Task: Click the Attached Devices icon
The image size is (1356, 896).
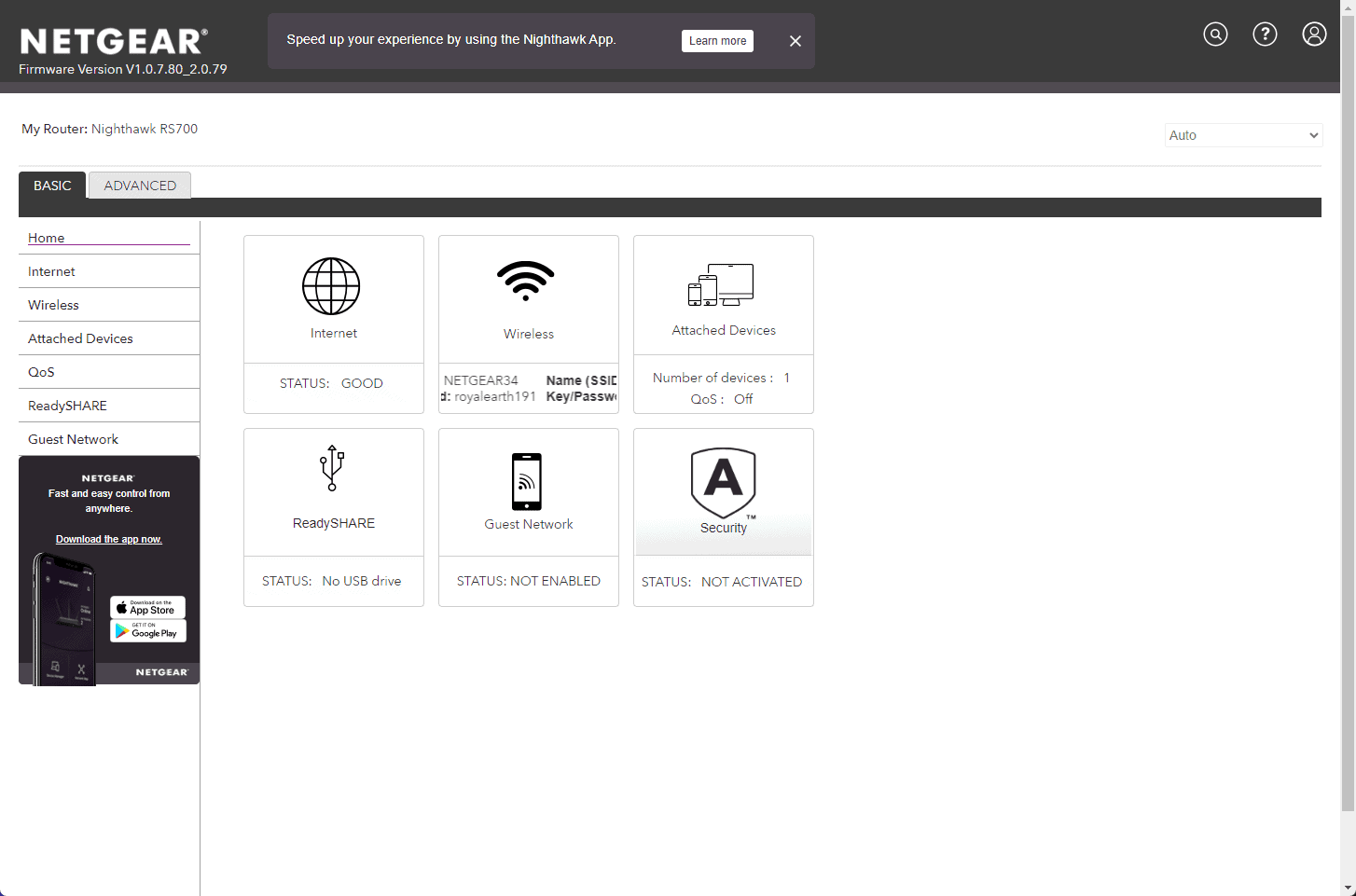Action: click(721, 285)
